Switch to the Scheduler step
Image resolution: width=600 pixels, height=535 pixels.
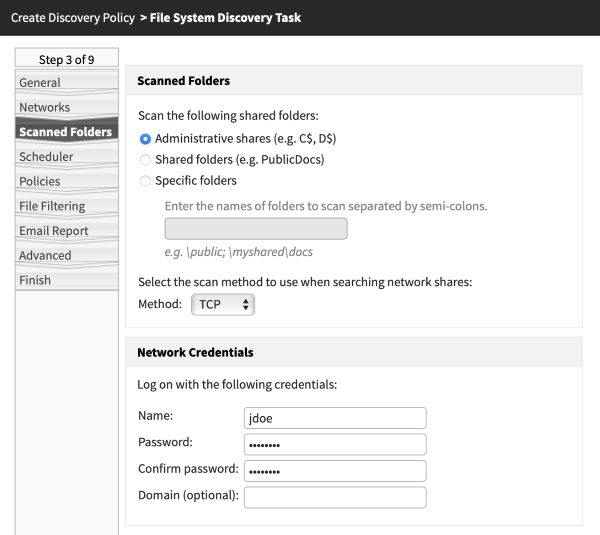(46, 157)
